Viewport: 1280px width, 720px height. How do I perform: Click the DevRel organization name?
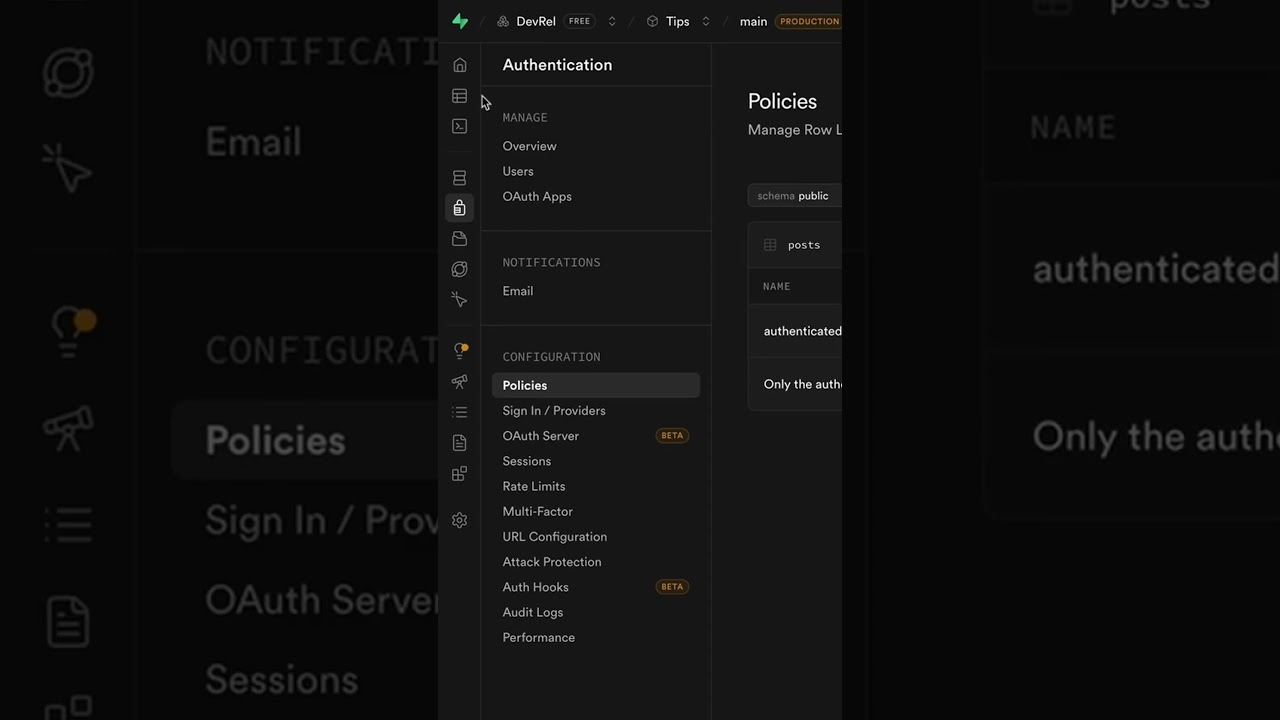536,21
